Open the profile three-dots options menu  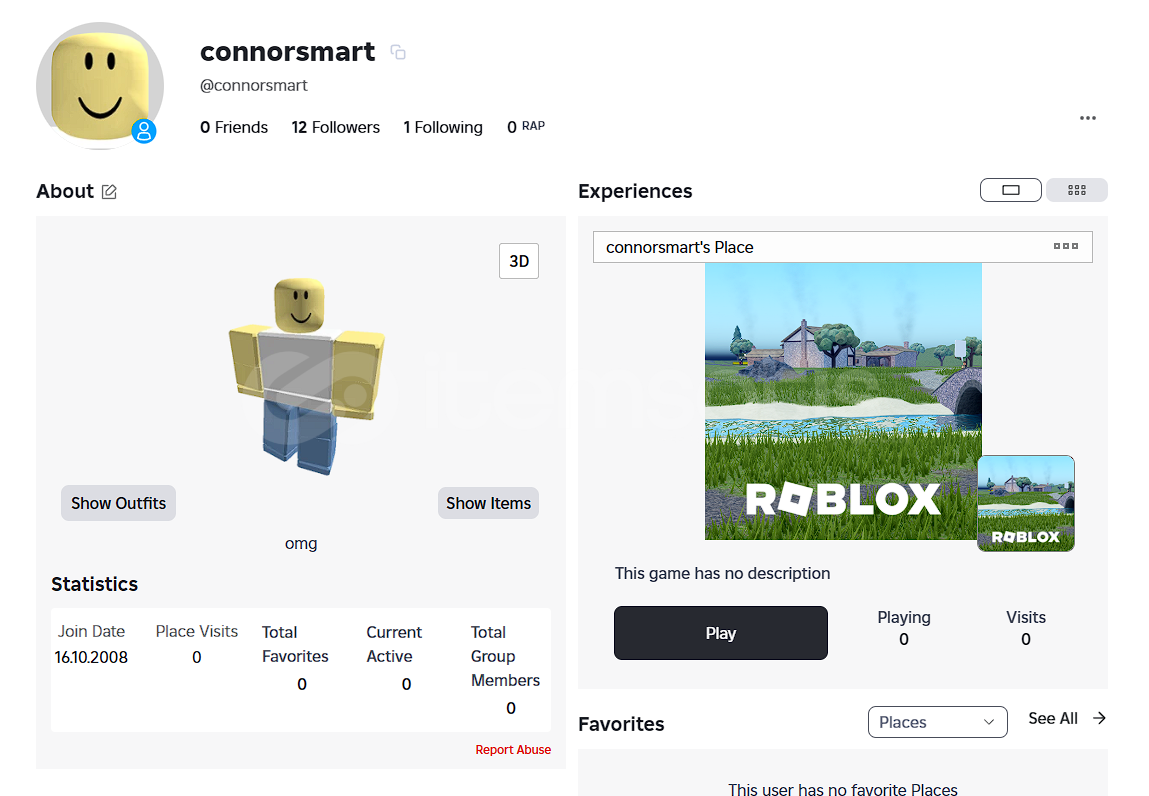coord(1087,118)
